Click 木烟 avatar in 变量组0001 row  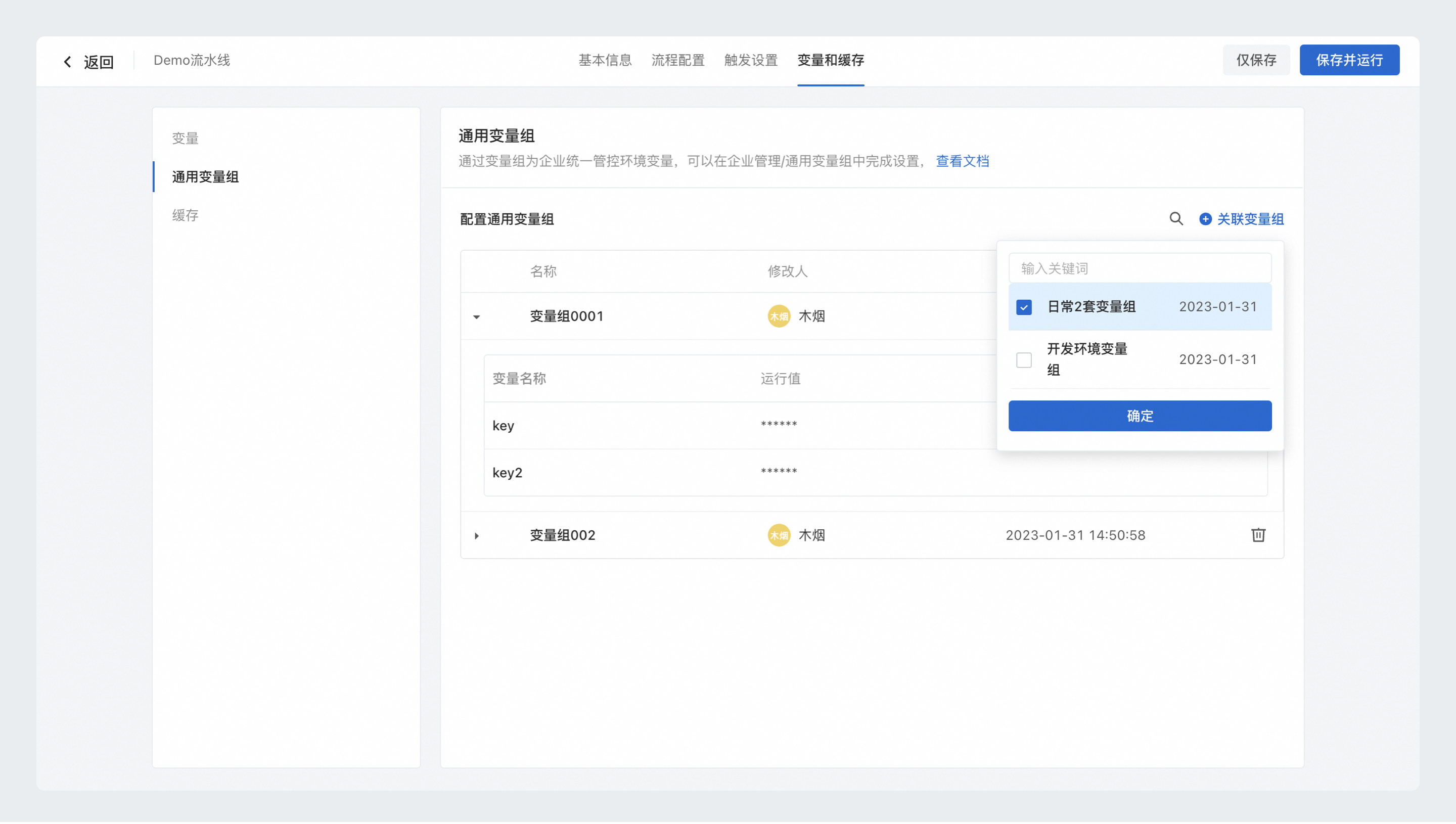coord(779,316)
